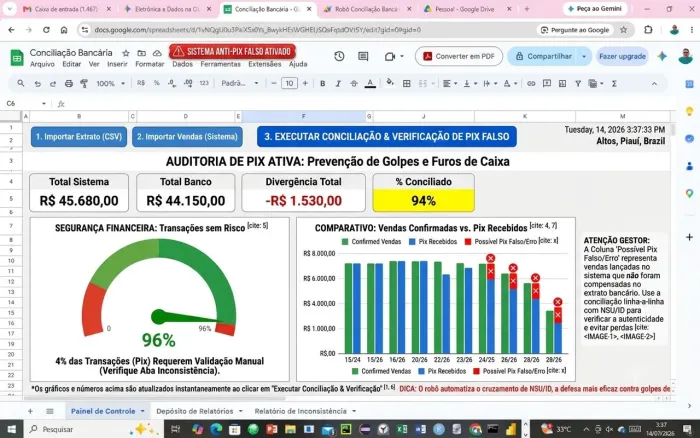
Task: Insert a link
Action: click(x=531, y=83)
